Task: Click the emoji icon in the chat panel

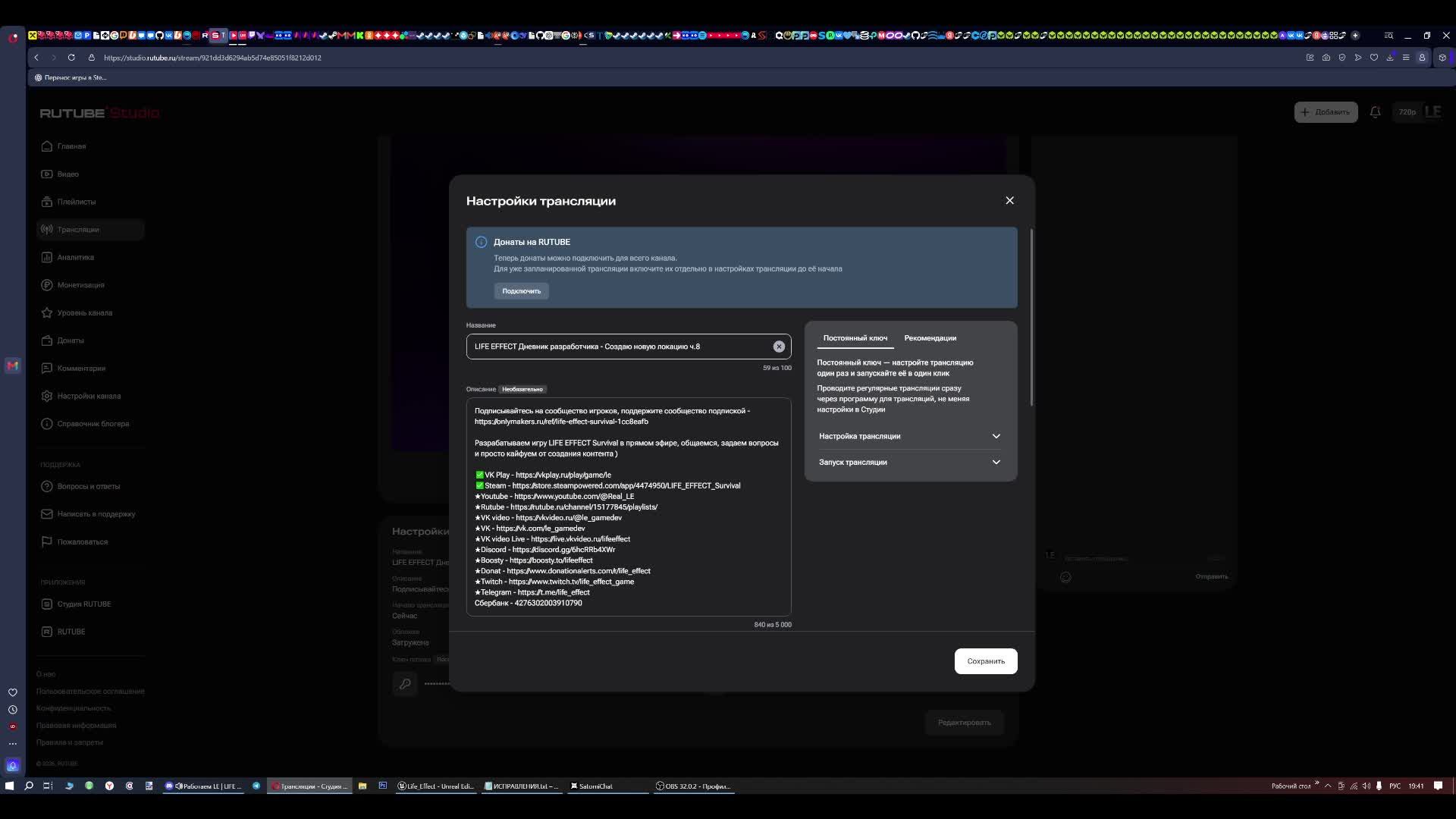Action: click(1065, 577)
